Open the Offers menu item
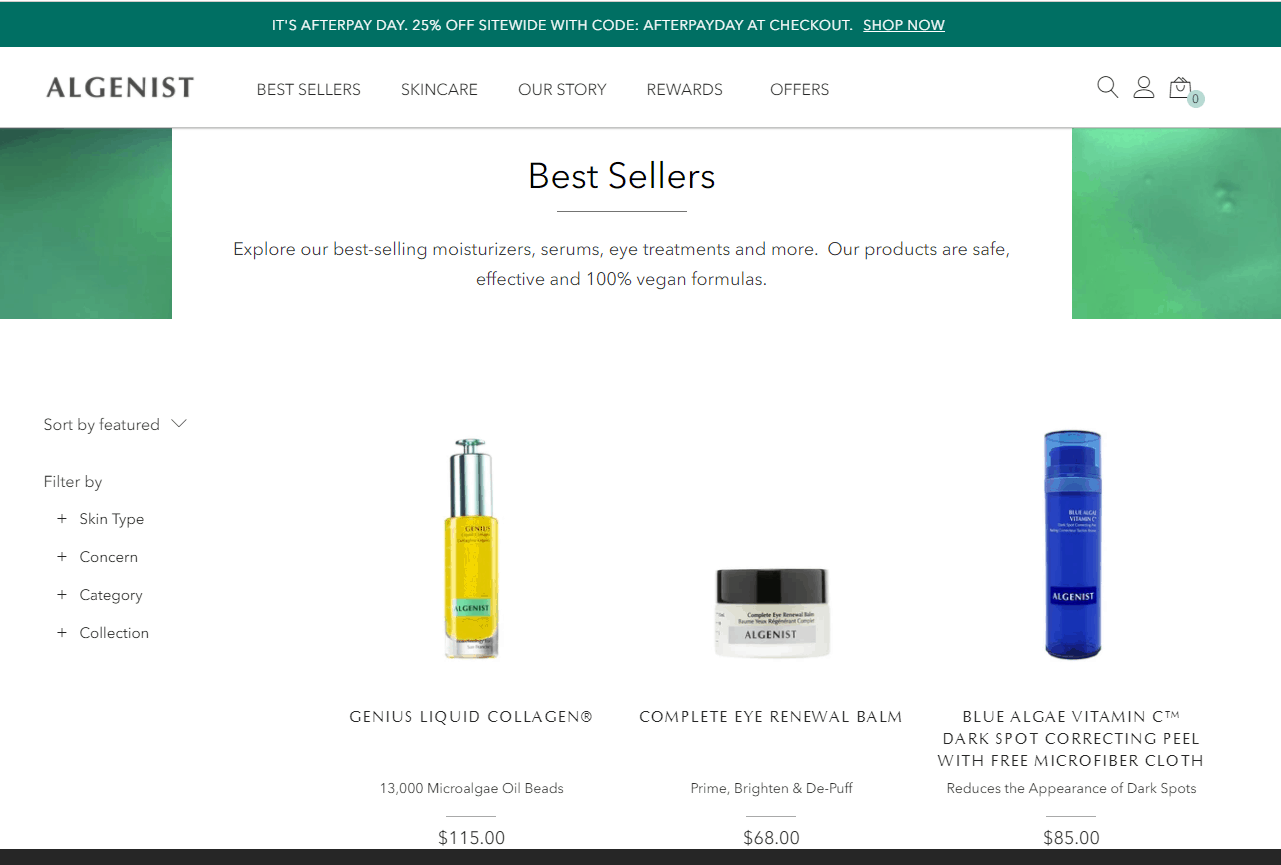The height and width of the screenshot is (865, 1281). click(799, 89)
